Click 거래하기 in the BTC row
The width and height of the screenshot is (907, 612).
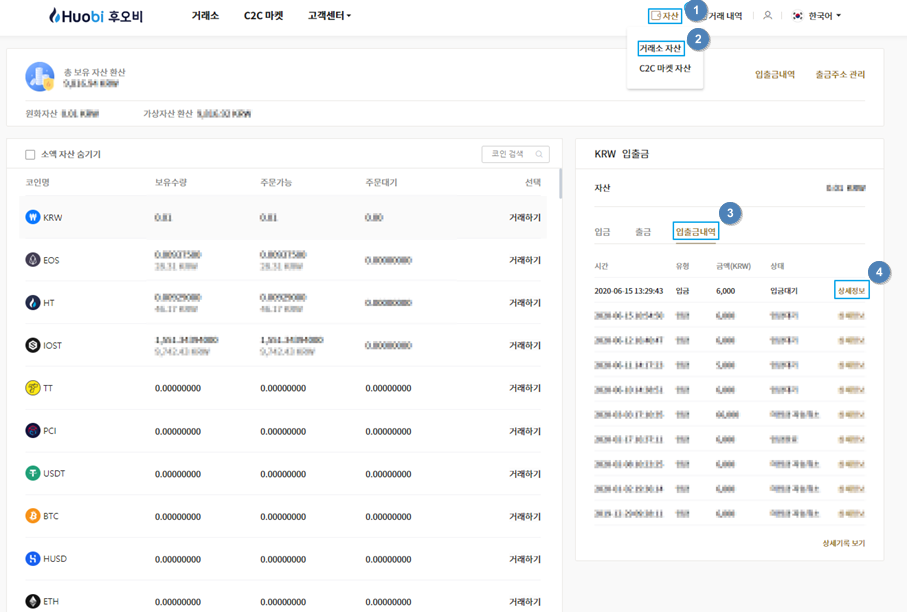(x=525, y=517)
